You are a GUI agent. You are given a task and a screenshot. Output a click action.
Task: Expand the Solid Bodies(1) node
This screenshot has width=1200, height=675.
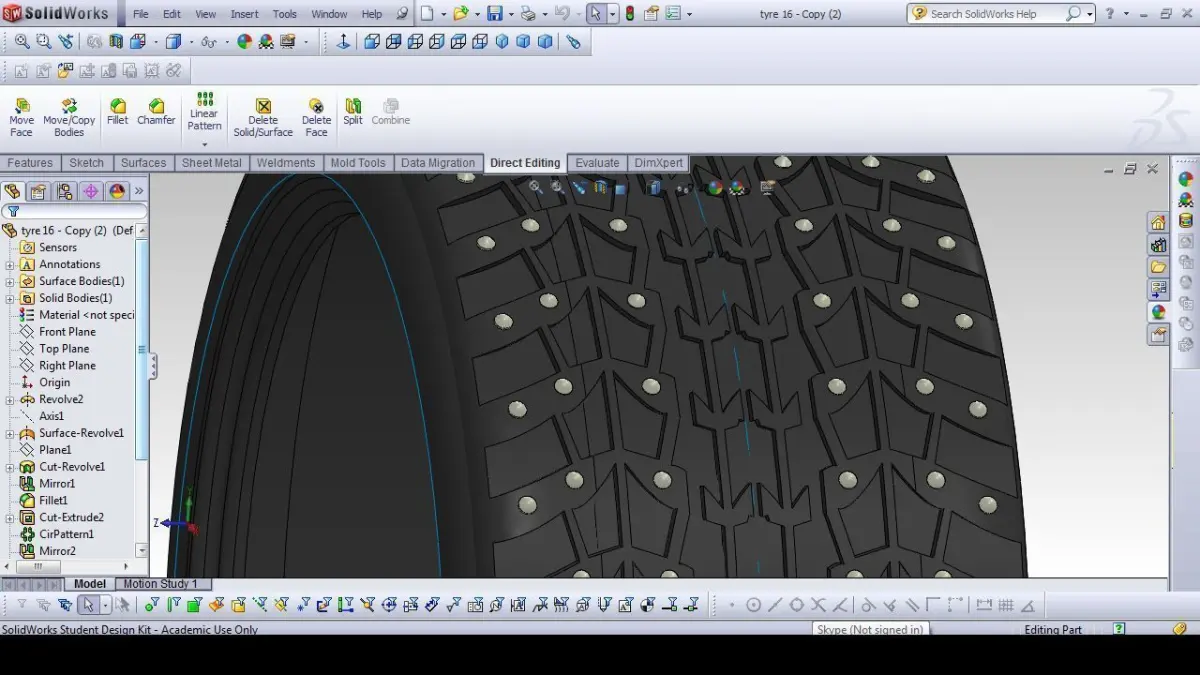(10, 299)
